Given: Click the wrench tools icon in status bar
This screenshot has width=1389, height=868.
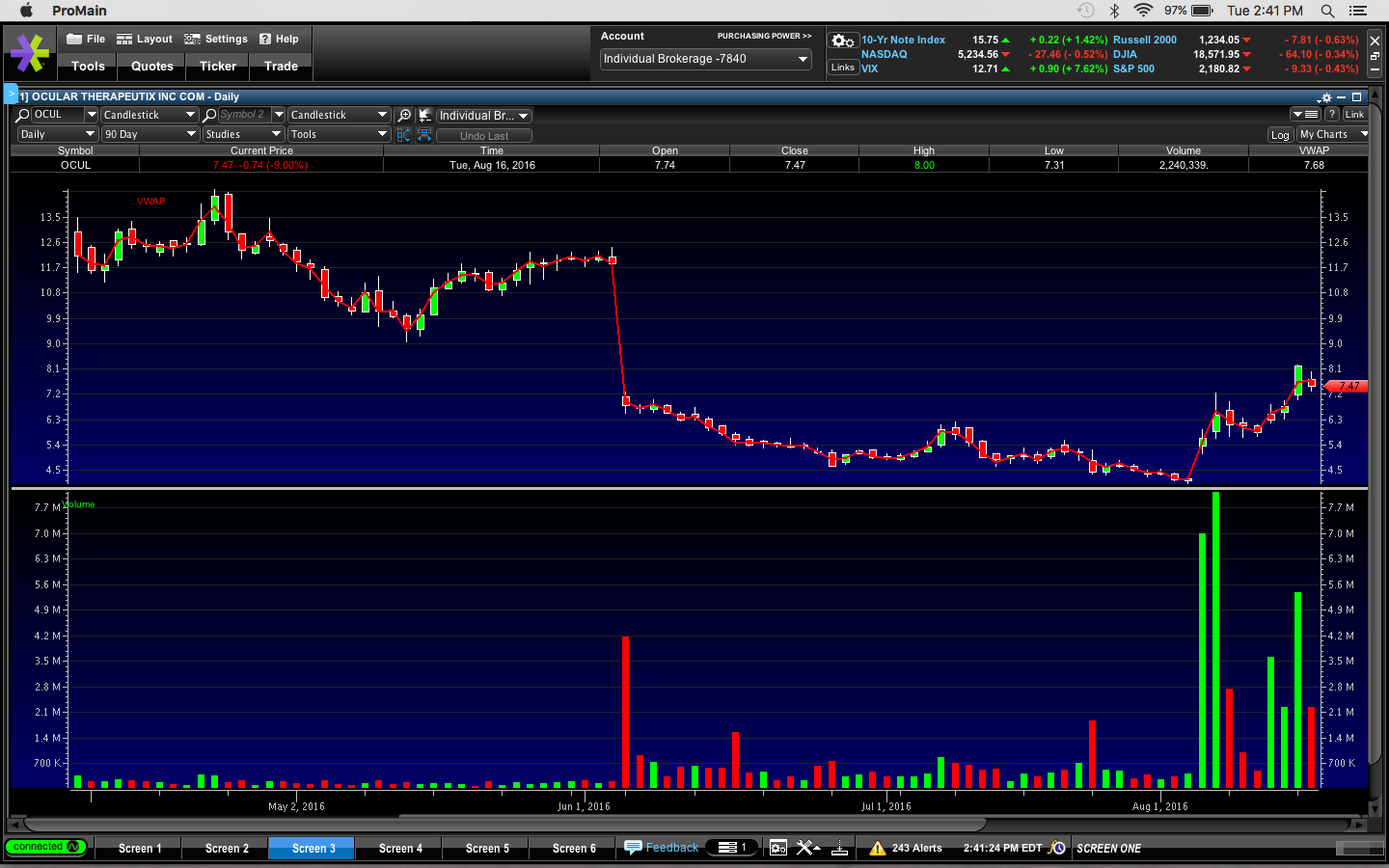Looking at the screenshot, I should pos(805,849).
